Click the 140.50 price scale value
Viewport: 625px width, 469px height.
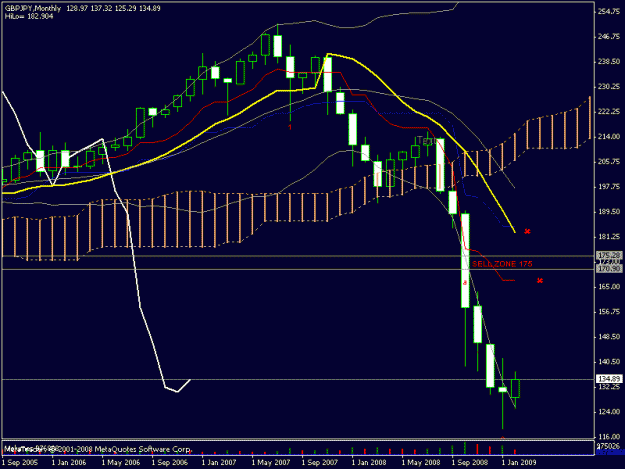click(609, 362)
